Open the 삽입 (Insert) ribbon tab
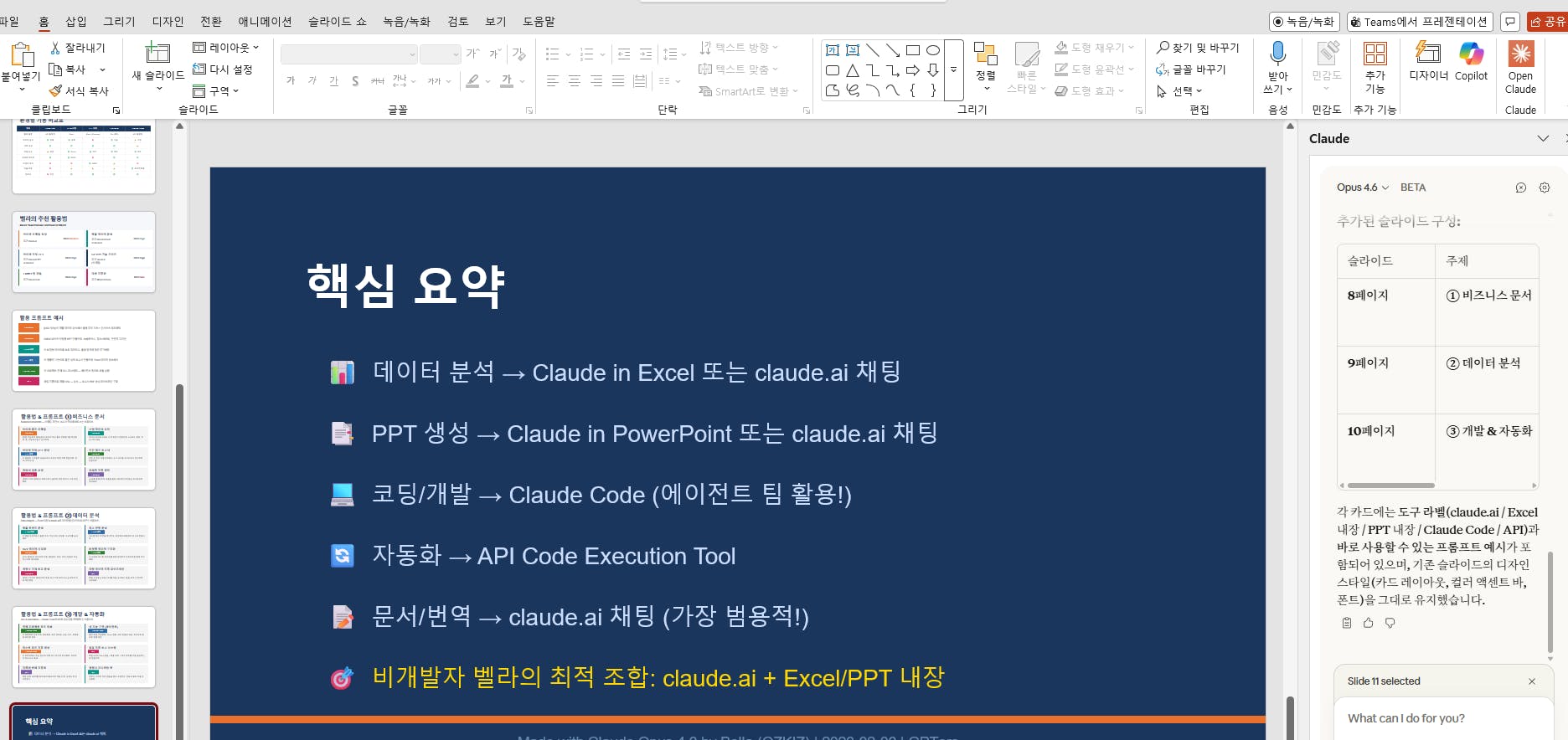Screen dimensions: 1568x740 76,22
